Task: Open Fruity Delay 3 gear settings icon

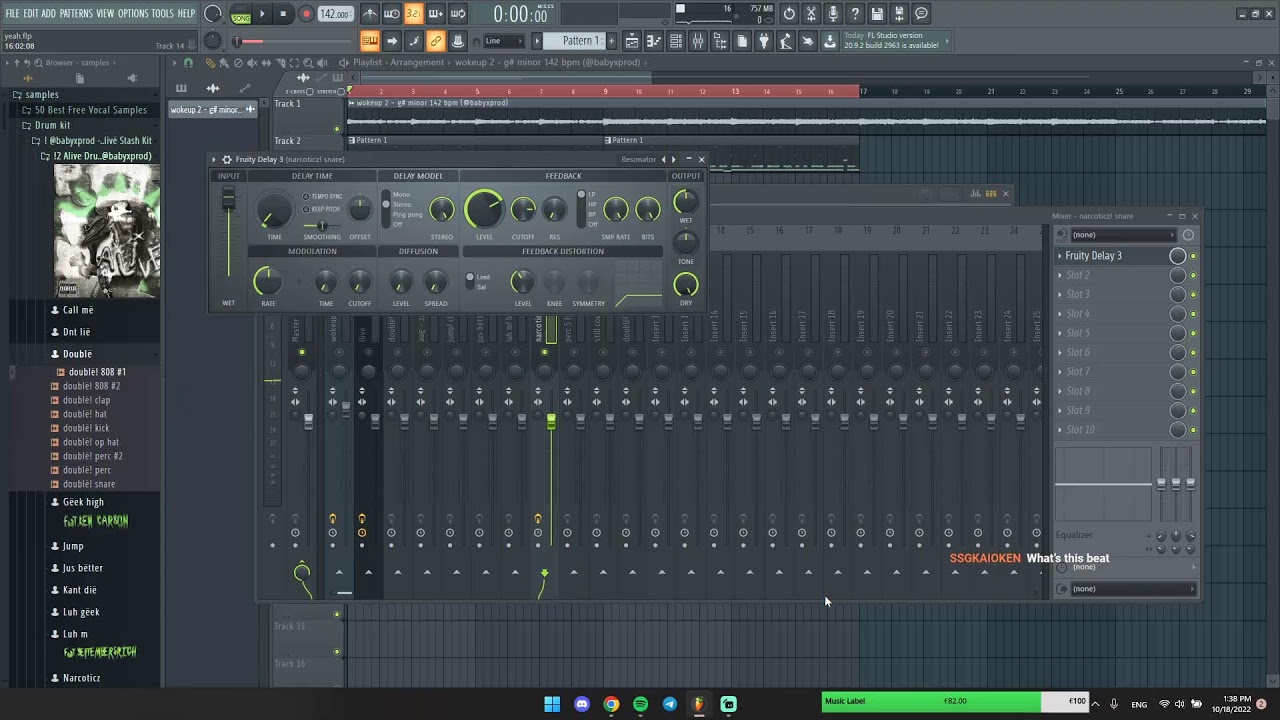Action: point(227,159)
